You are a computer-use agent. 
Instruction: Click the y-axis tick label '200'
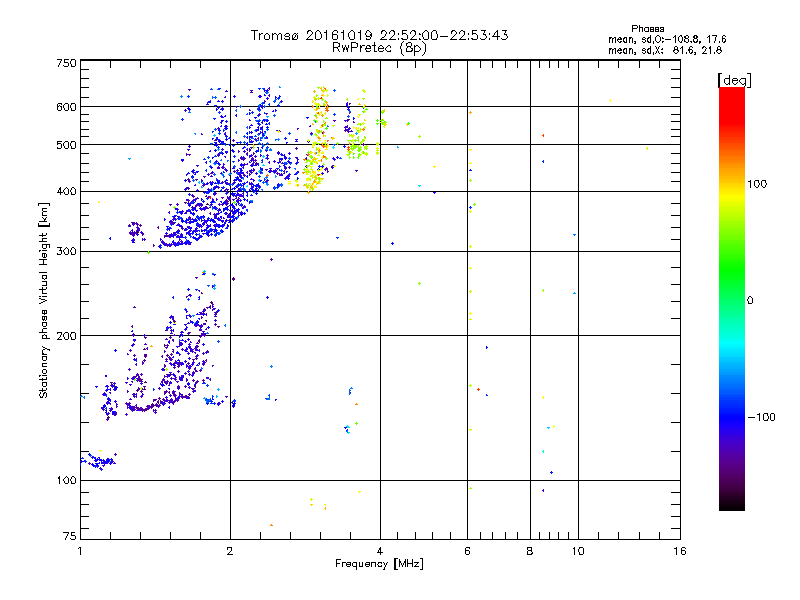[66, 336]
